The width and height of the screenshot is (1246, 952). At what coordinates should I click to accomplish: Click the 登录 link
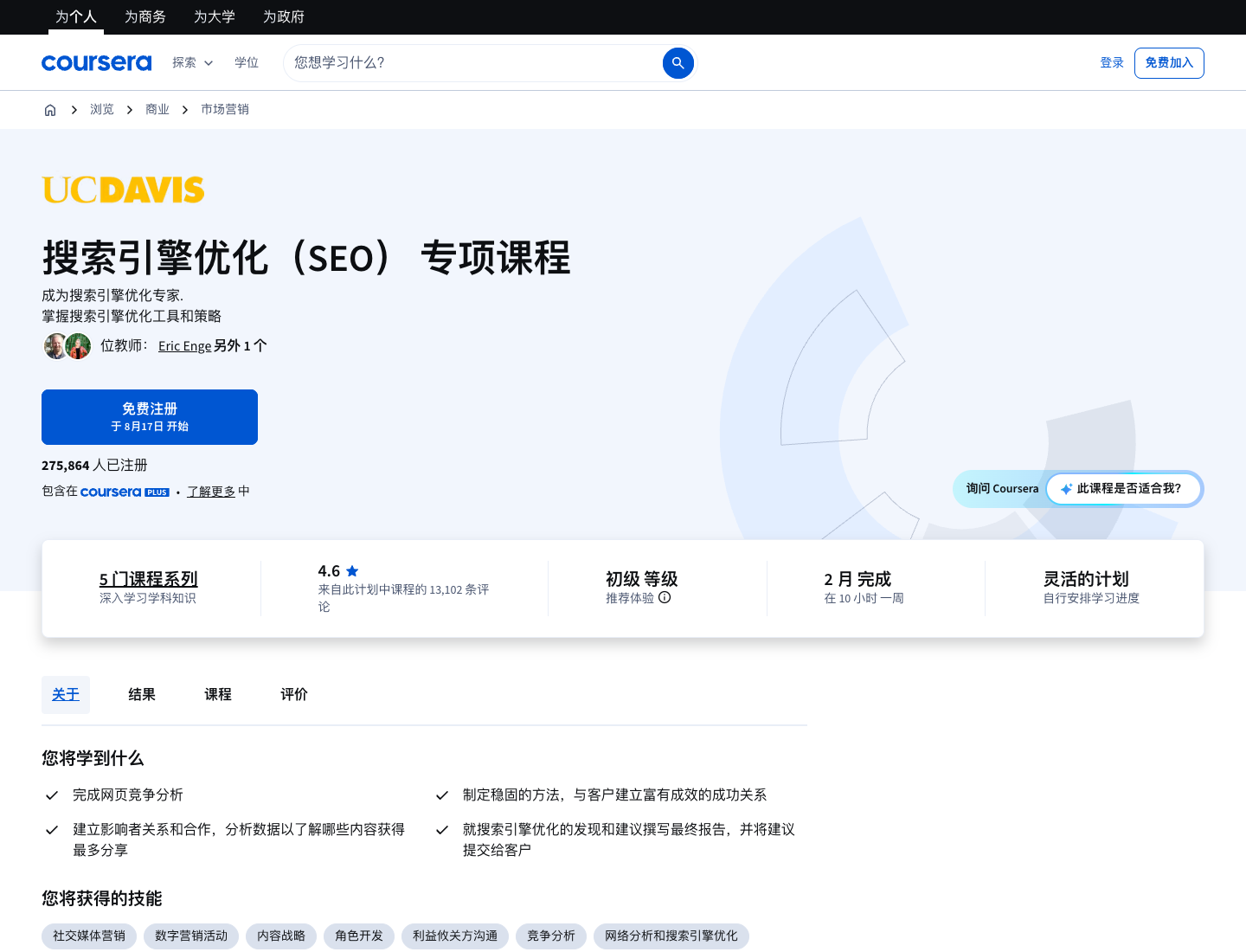1112,62
